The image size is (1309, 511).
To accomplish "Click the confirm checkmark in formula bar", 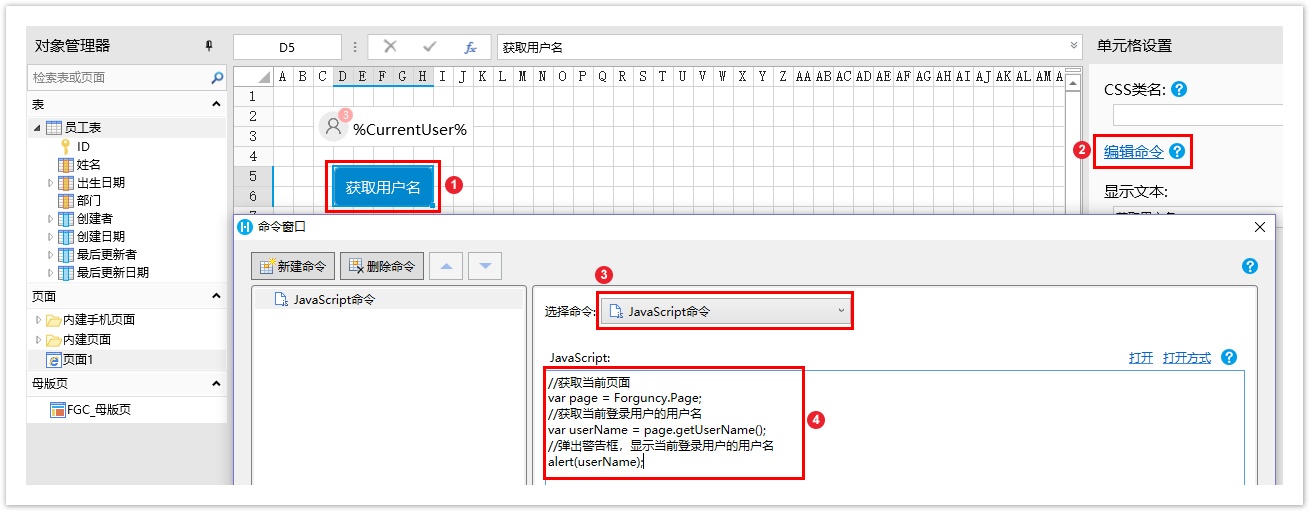I will (x=430, y=47).
